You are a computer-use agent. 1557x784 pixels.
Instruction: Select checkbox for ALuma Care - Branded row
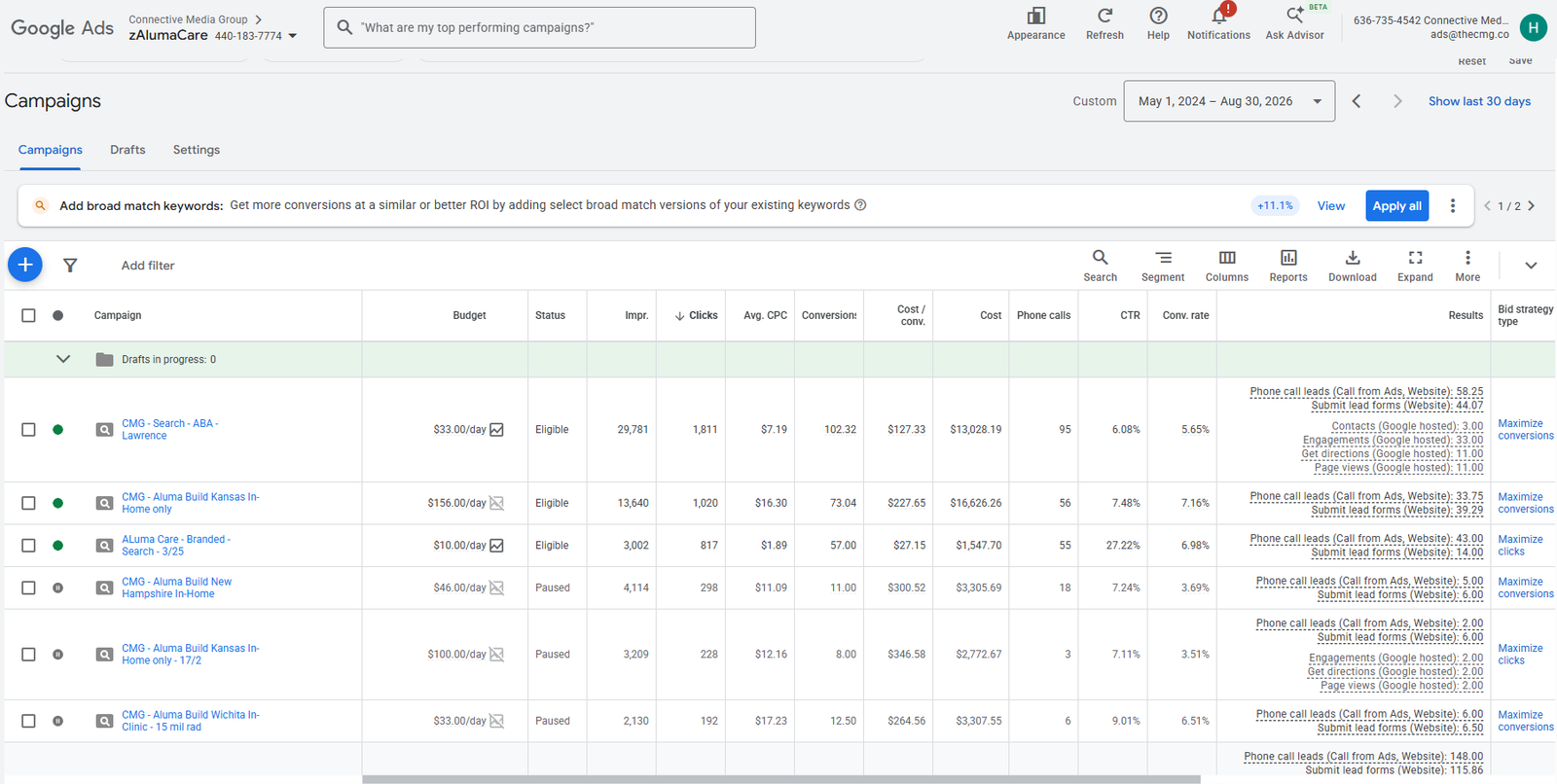pos(28,545)
